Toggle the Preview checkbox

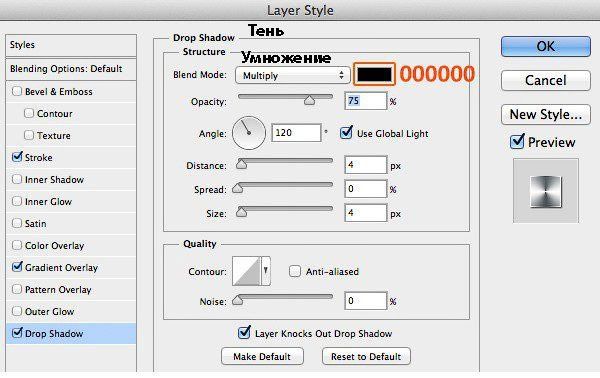tap(517, 142)
